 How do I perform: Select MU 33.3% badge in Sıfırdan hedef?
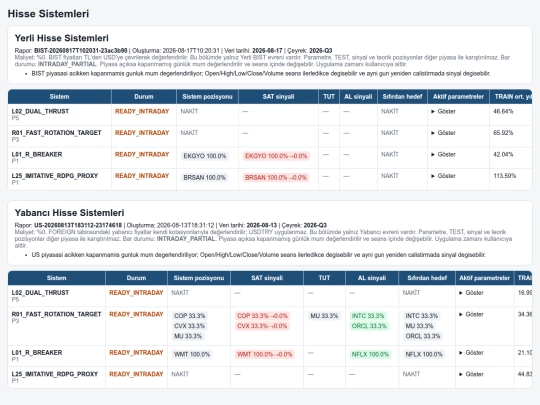click(x=419, y=326)
